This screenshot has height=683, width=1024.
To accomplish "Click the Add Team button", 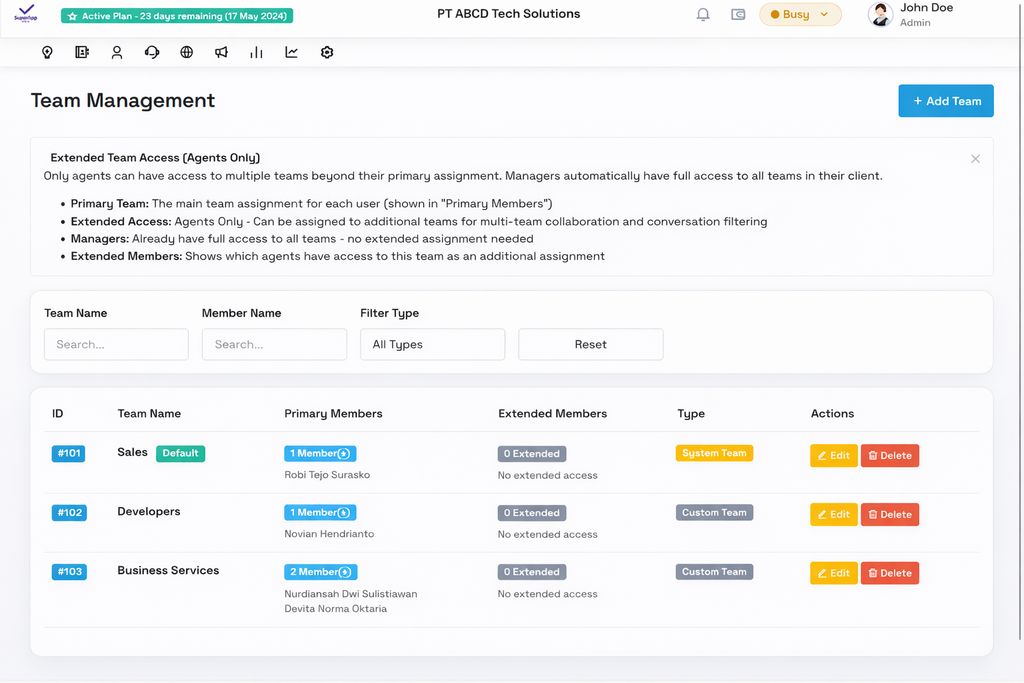I will pos(946,101).
